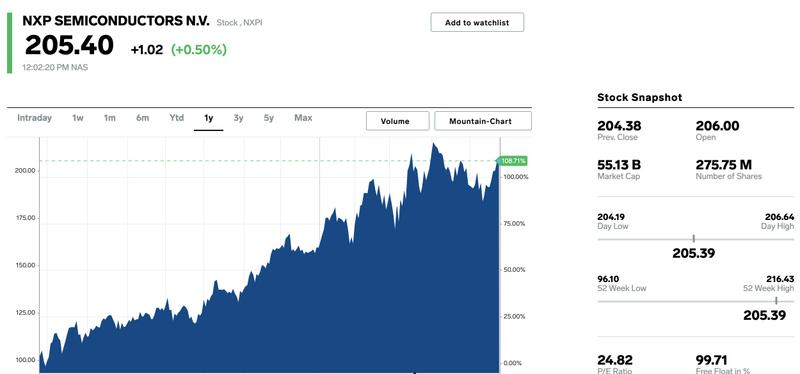Click the 205.40 current price
800x374 pixels.
(69, 45)
